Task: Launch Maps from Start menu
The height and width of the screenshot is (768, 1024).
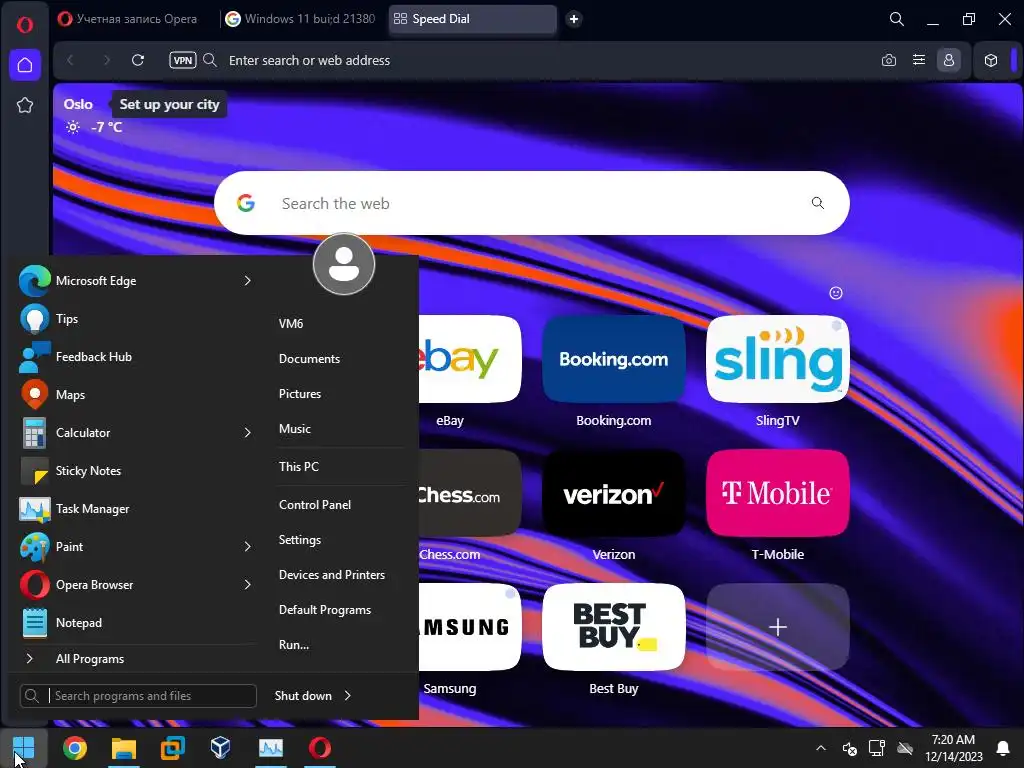Action: pyautogui.click(x=136, y=394)
